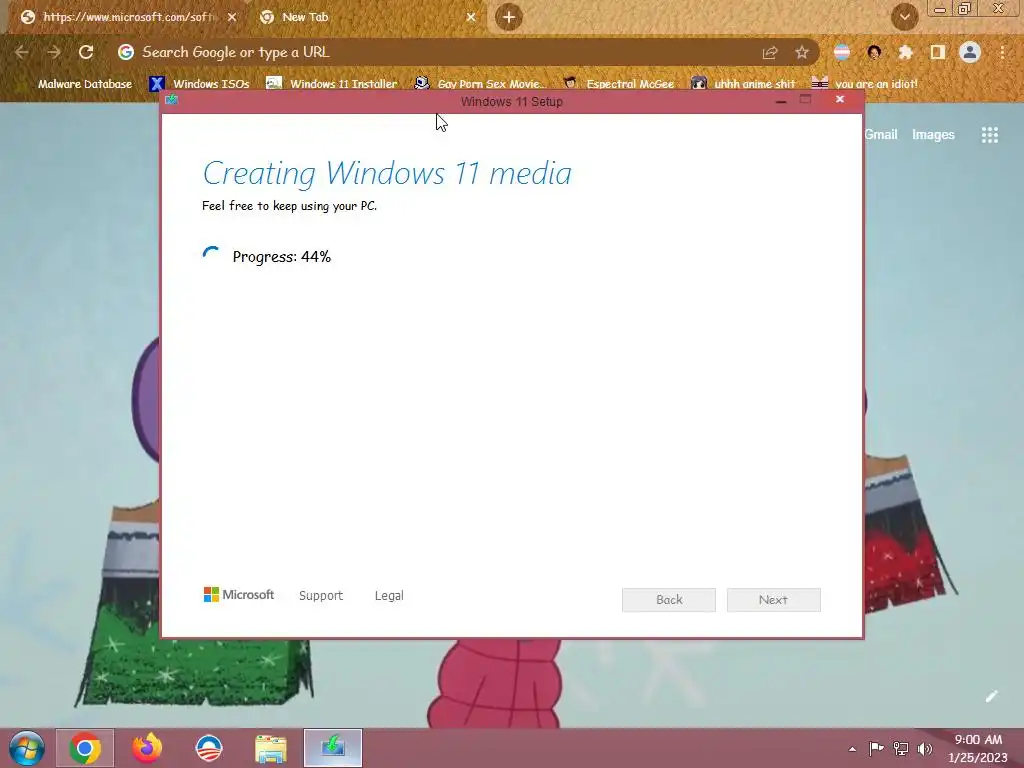This screenshot has width=1024, height=768.
Task: Click the Obama logo taskbar icon
Action: (x=209, y=748)
